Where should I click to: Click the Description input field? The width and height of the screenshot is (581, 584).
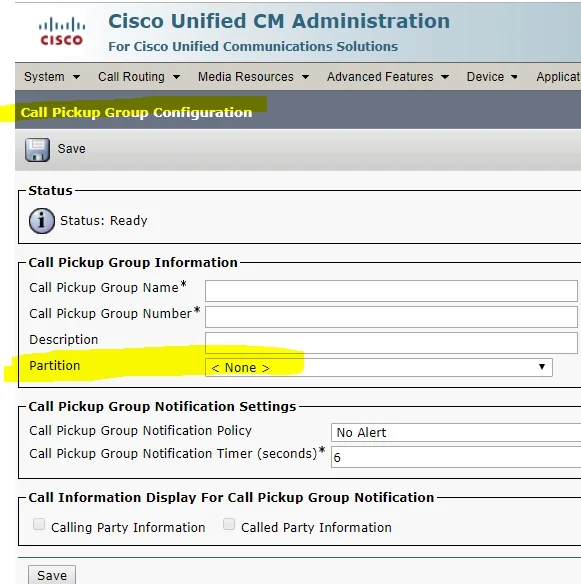(391, 343)
